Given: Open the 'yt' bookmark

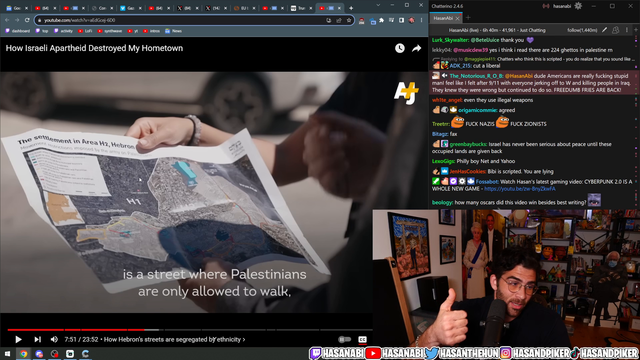Looking at the screenshot, I should [x=133, y=31].
